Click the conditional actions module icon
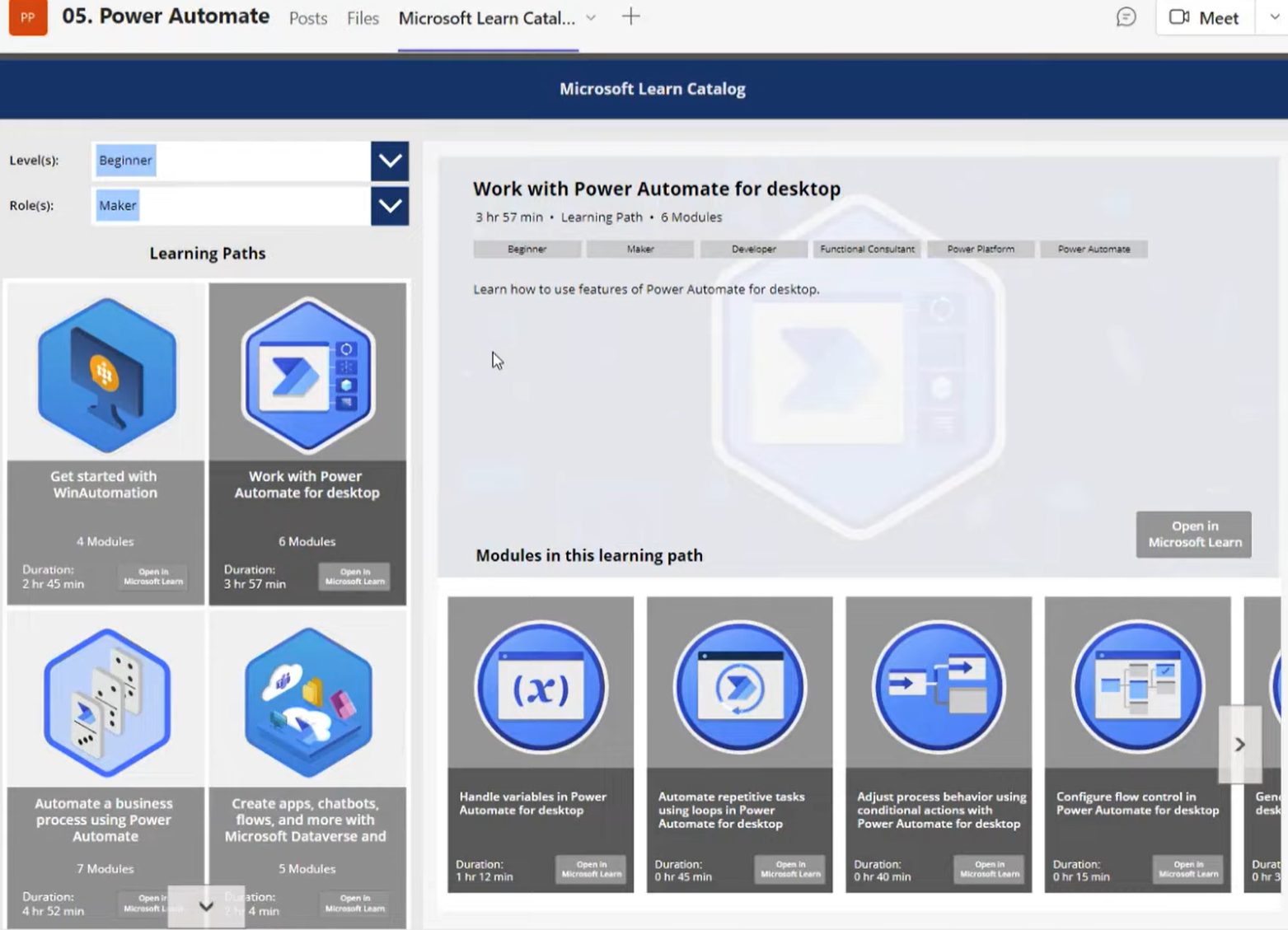This screenshot has height=930, width=1288. tap(938, 686)
